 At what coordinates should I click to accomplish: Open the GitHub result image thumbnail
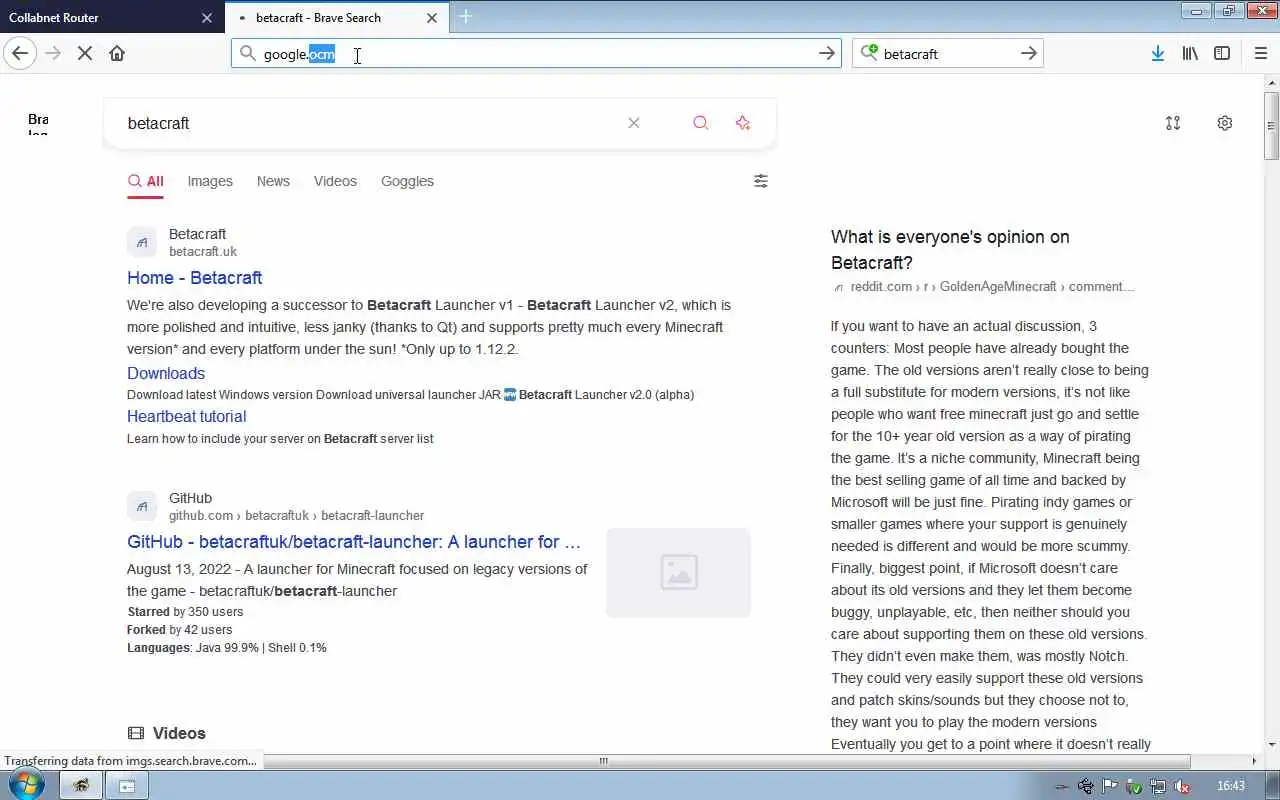678,572
